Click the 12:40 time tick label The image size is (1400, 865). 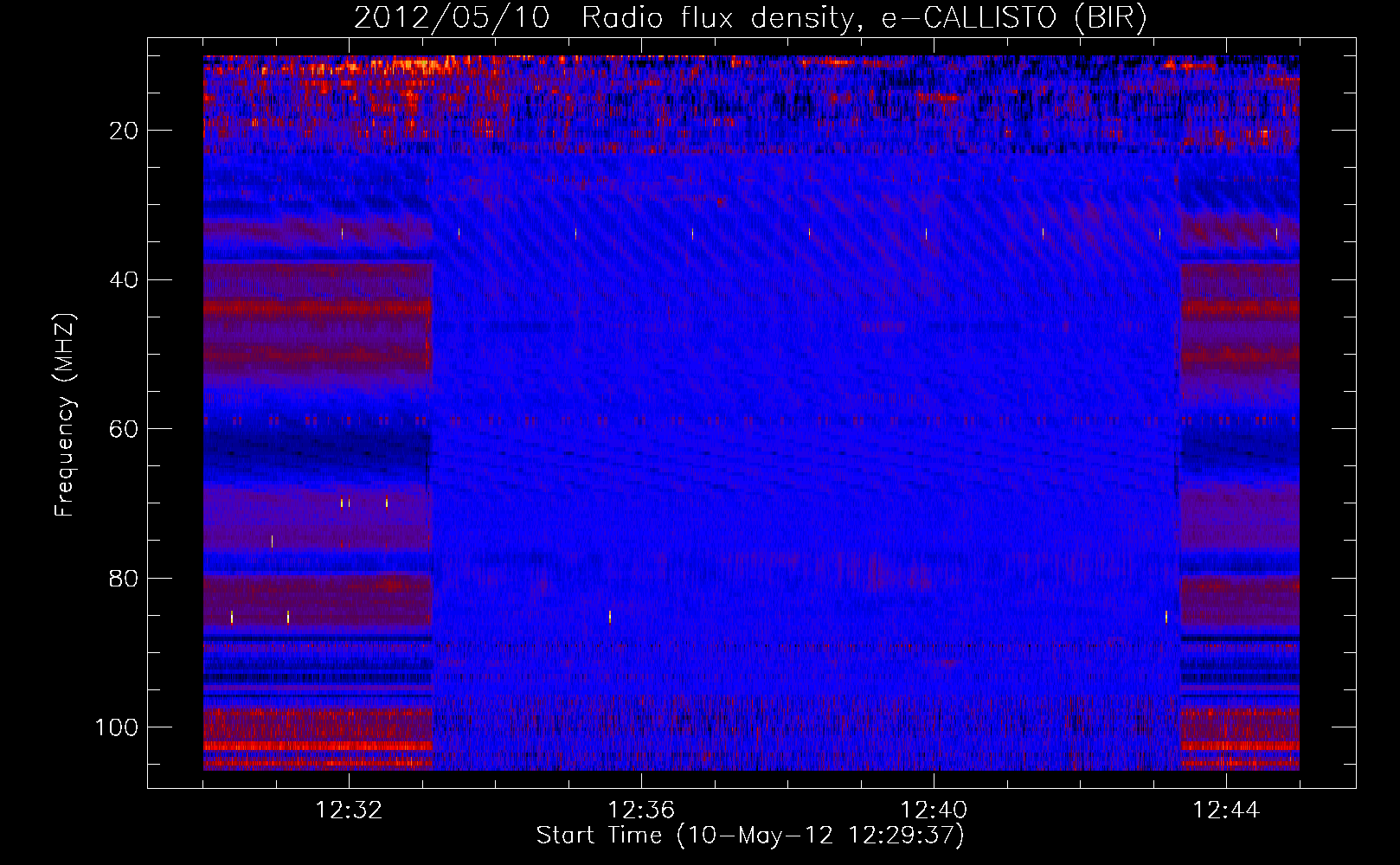934,811
